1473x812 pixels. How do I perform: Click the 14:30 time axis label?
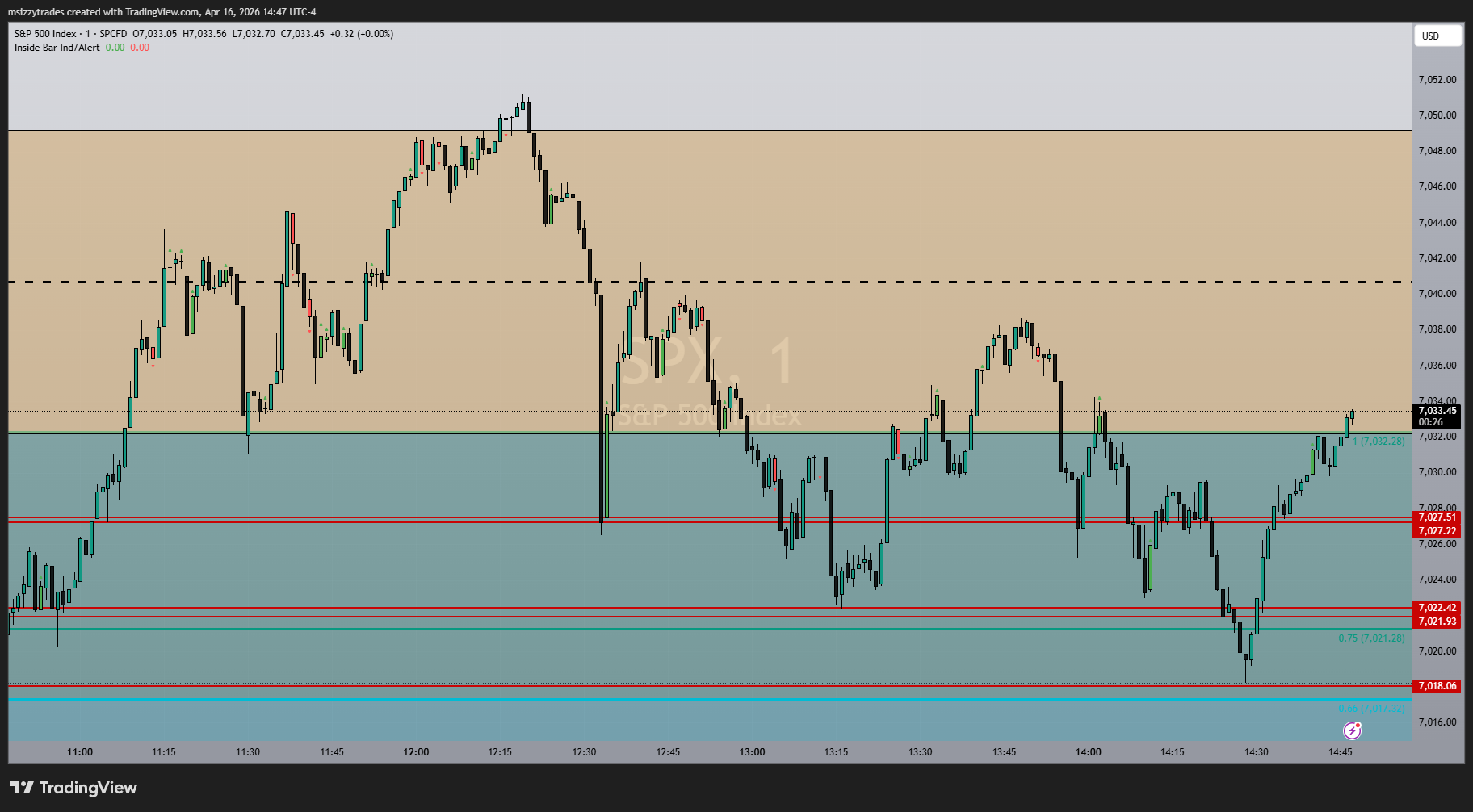[1256, 752]
